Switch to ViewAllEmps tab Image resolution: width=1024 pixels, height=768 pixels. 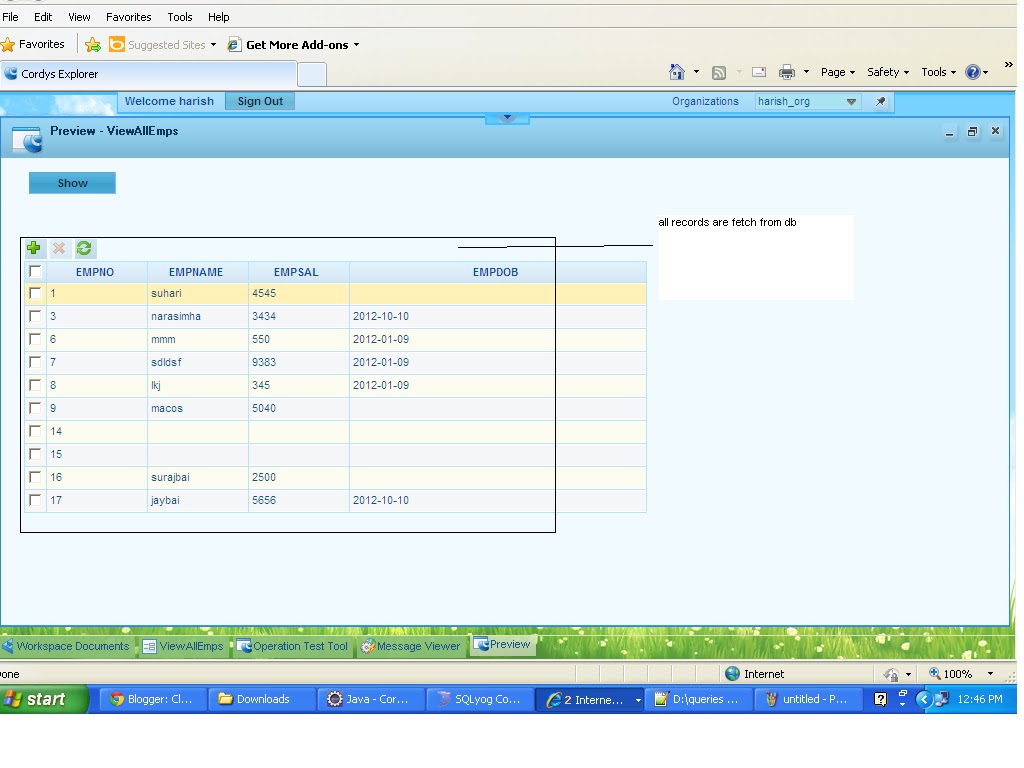tap(183, 646)
